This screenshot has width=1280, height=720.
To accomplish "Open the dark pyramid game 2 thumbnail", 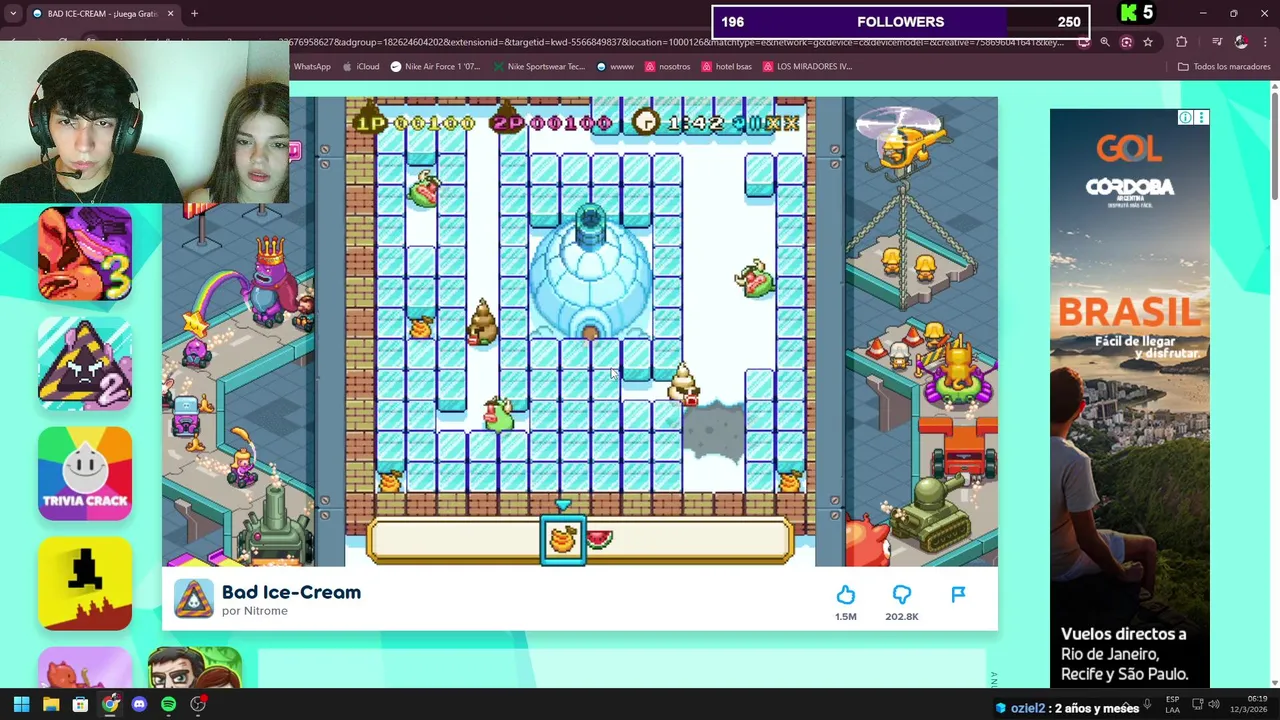I will point(85,363).
